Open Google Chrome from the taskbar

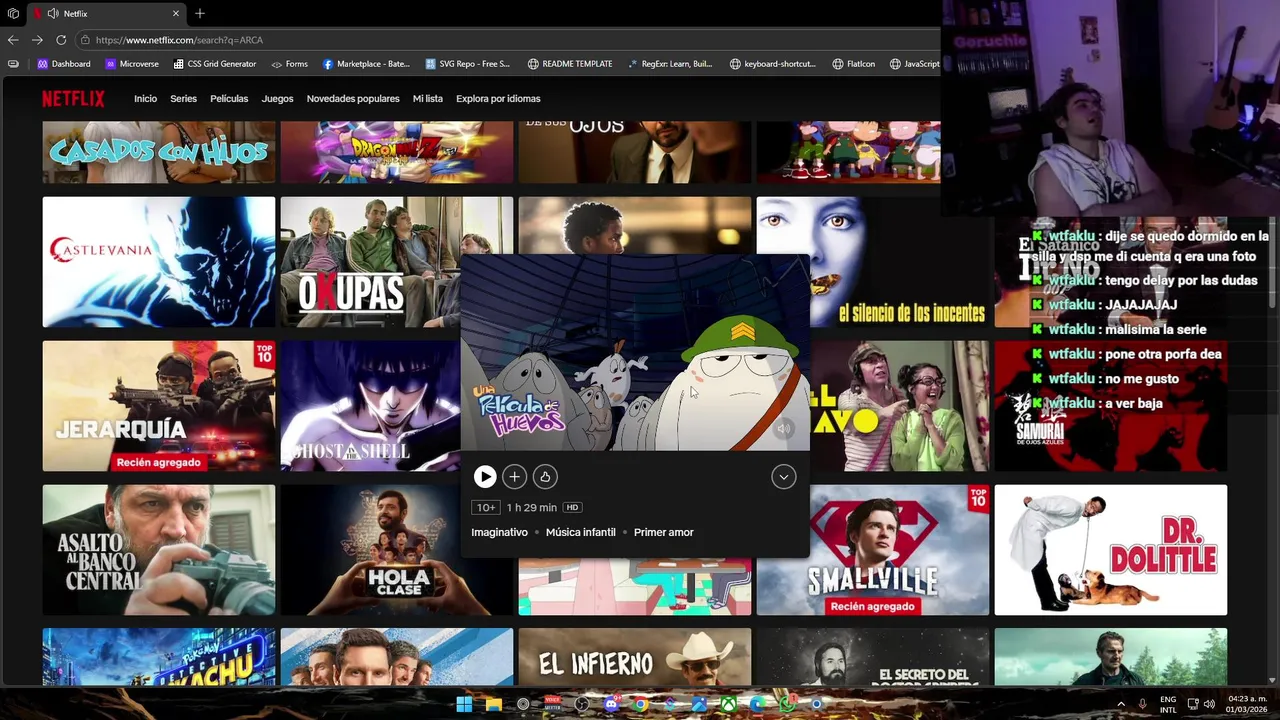[x=640, y=704]
